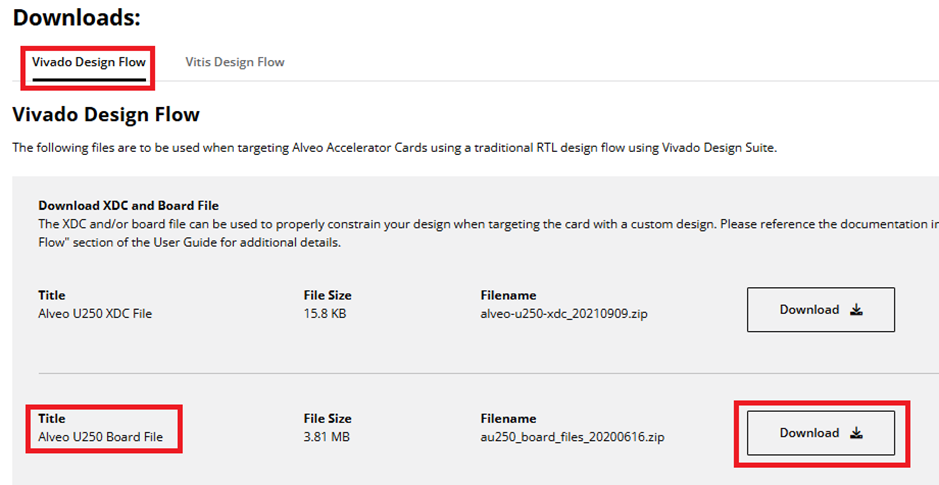
Task: Click the 3.81 MB file size value
Action: pyautogui.click(x=327, y=437)
